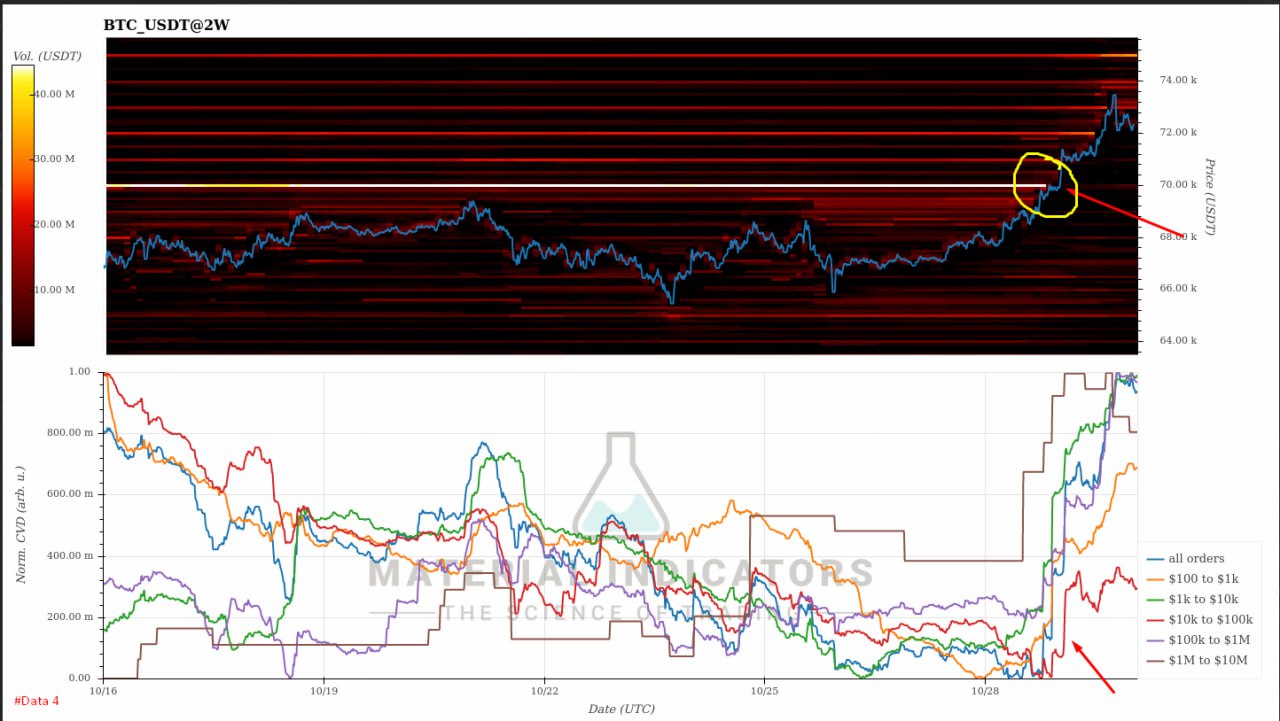Click the 'Norm. CVD (arb. u.)' axis title
This screenshot has width=1280, height=721.
point(20,527)
